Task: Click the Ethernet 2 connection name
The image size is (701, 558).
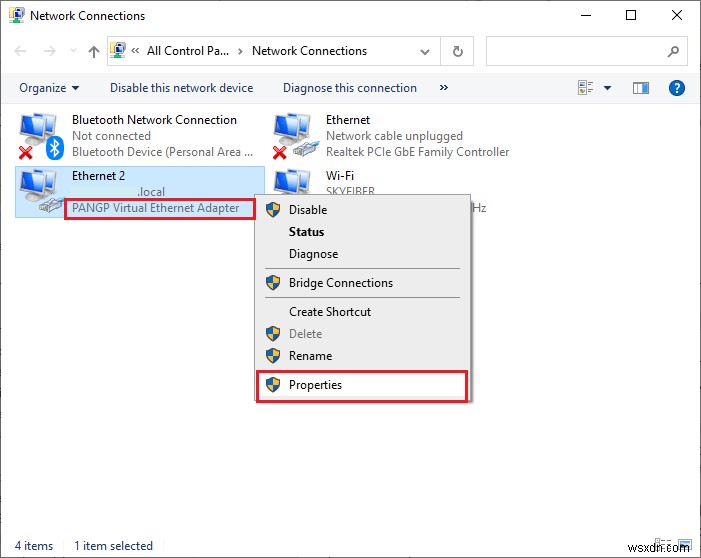Action: point(98,176)
